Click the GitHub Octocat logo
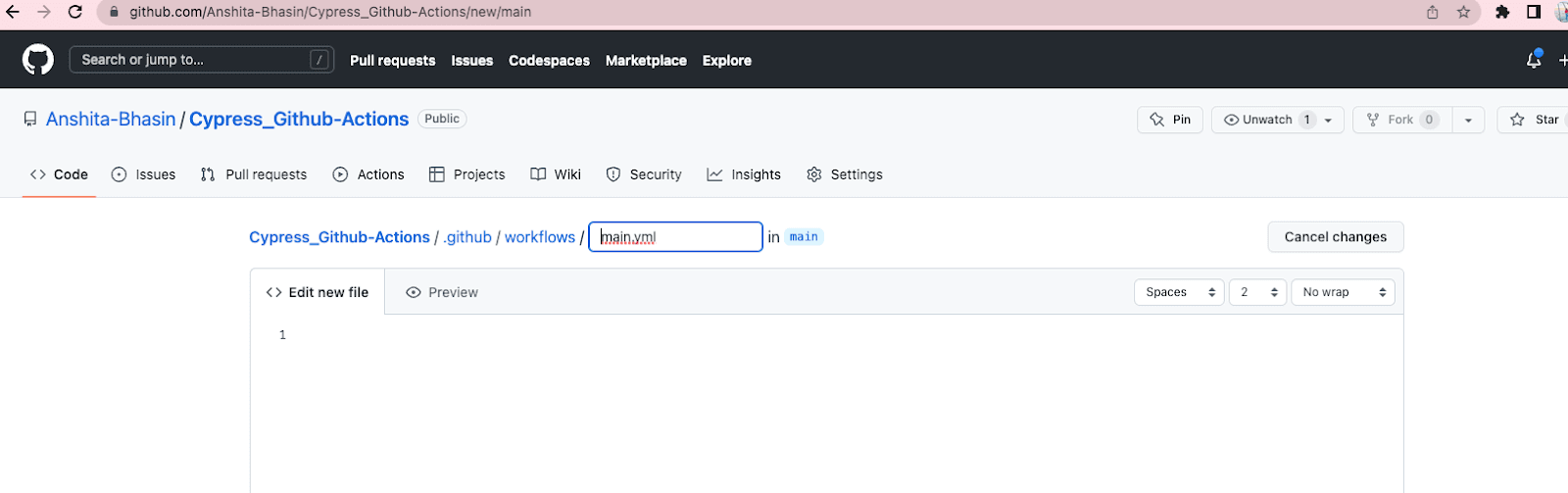This screenshot has width=1568, height=493. click(38, 60)
